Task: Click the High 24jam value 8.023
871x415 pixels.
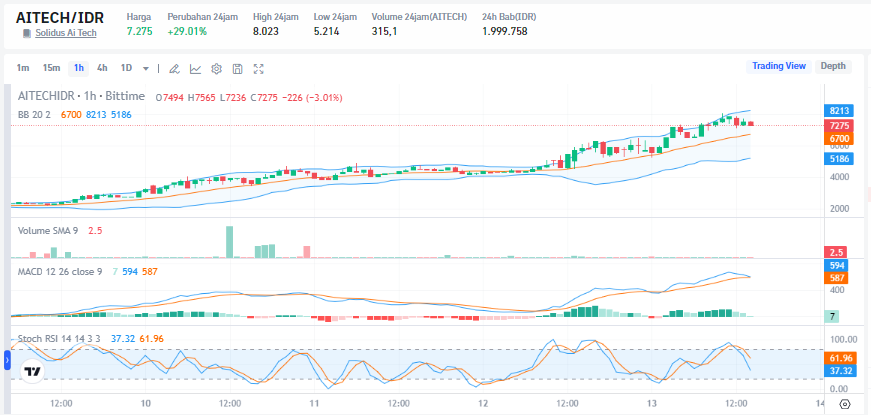Action: pos(266,31)
